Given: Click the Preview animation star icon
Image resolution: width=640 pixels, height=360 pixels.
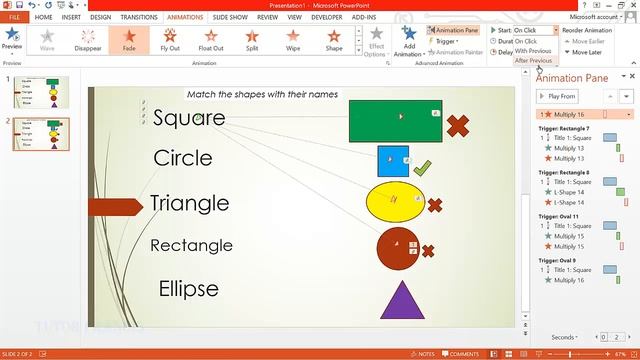Looking at the screenshot, I should [x=12, y=34].
